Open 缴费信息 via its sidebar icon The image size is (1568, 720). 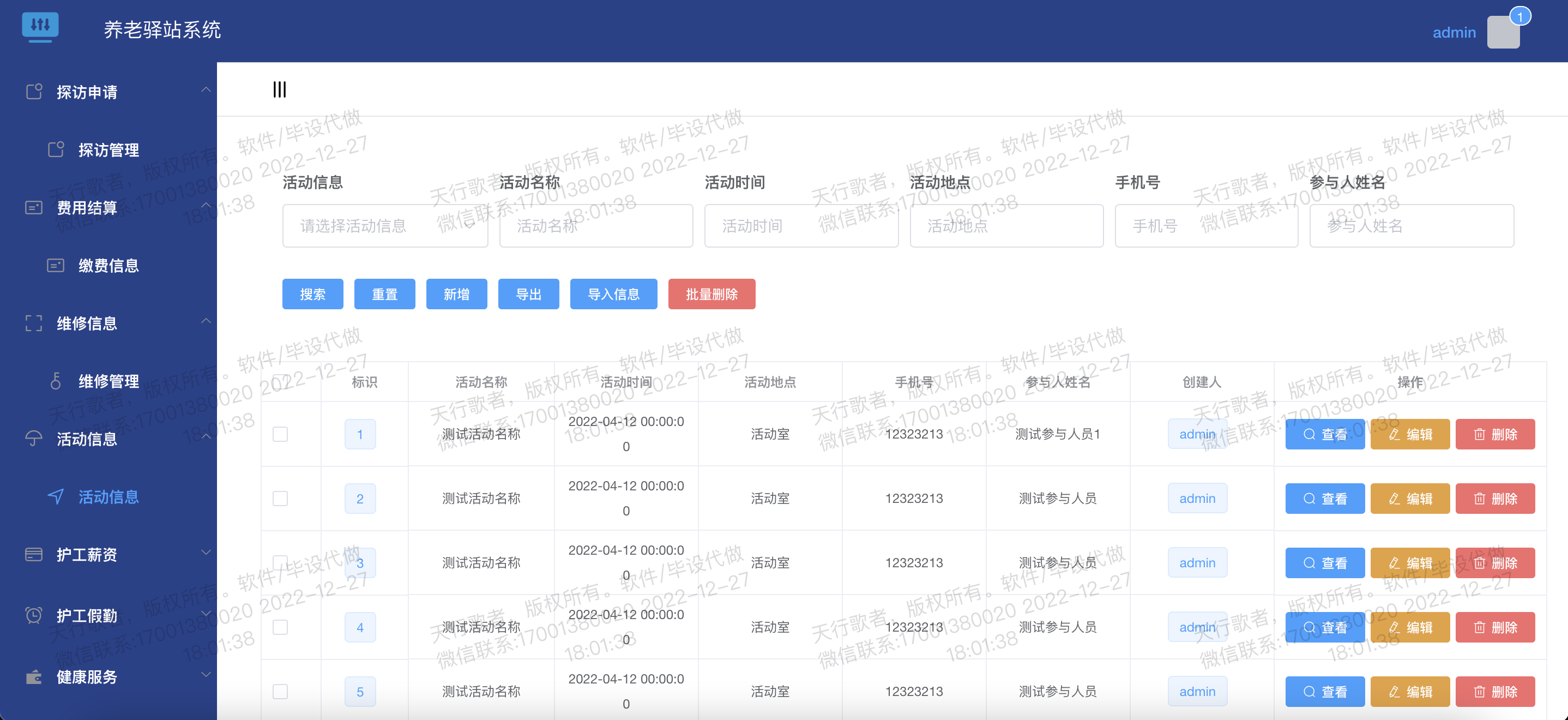click(x=56, y=266)
